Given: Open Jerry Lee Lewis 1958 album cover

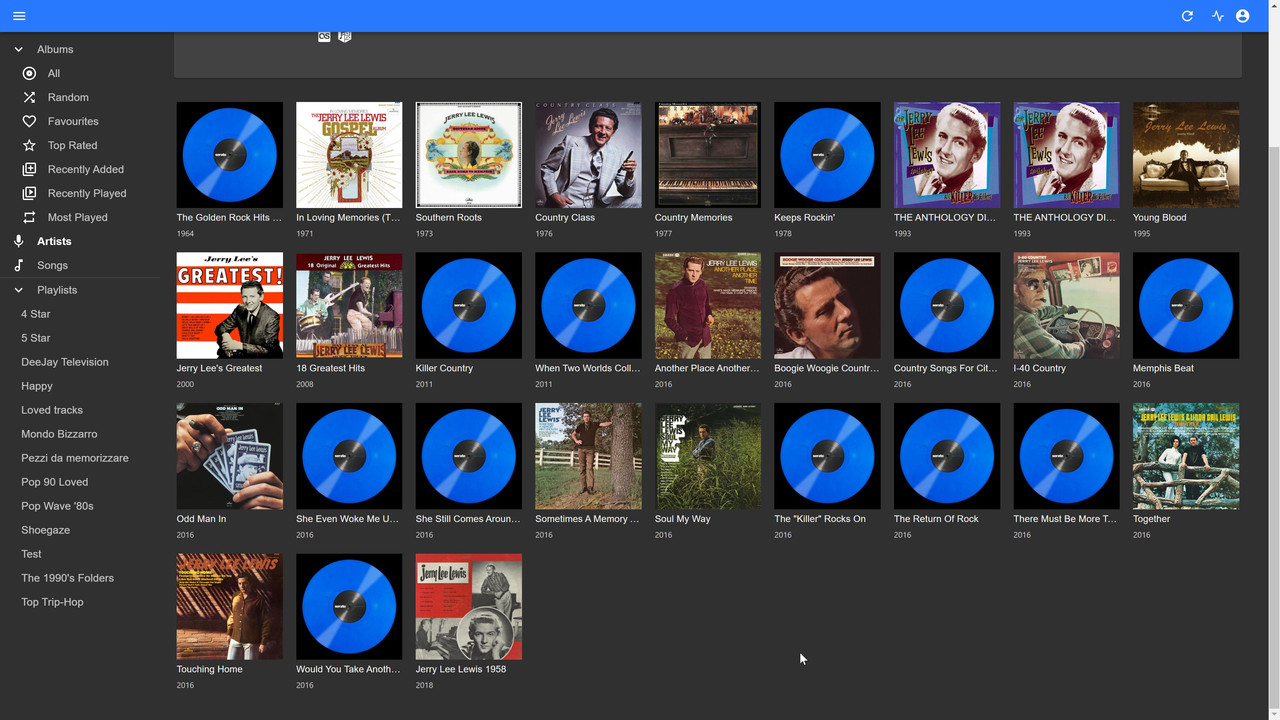Looking at the screenshot, I should point(469,607).
